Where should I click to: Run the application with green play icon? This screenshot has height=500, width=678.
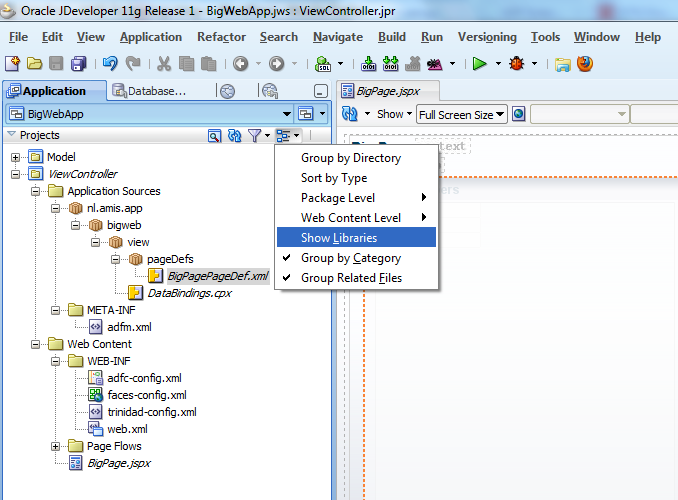click(x=480, y=63)
